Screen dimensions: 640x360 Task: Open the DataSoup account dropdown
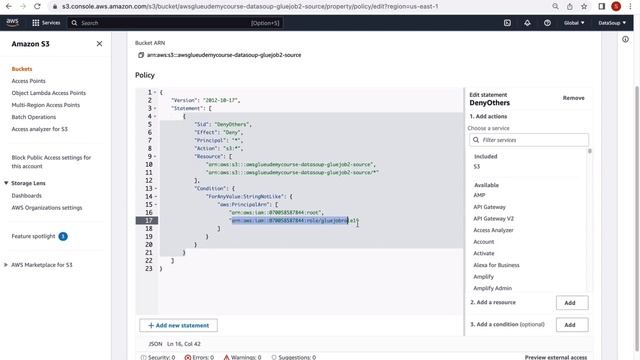pos(612,23)
